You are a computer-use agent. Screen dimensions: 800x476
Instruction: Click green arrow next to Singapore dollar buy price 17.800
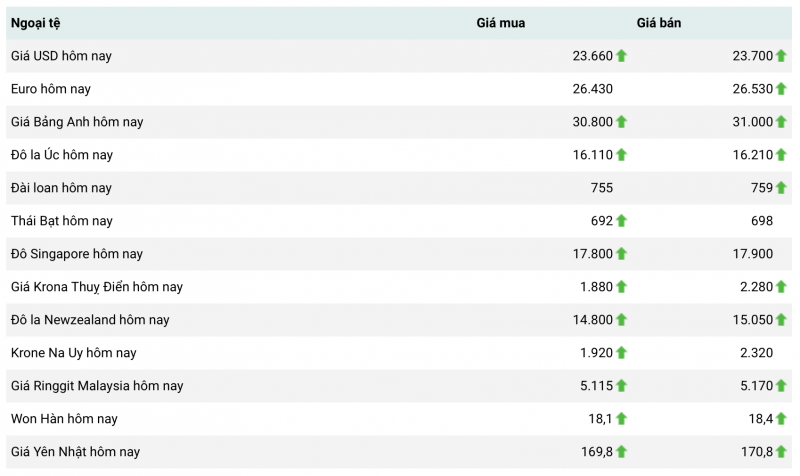tap(621, 254)
